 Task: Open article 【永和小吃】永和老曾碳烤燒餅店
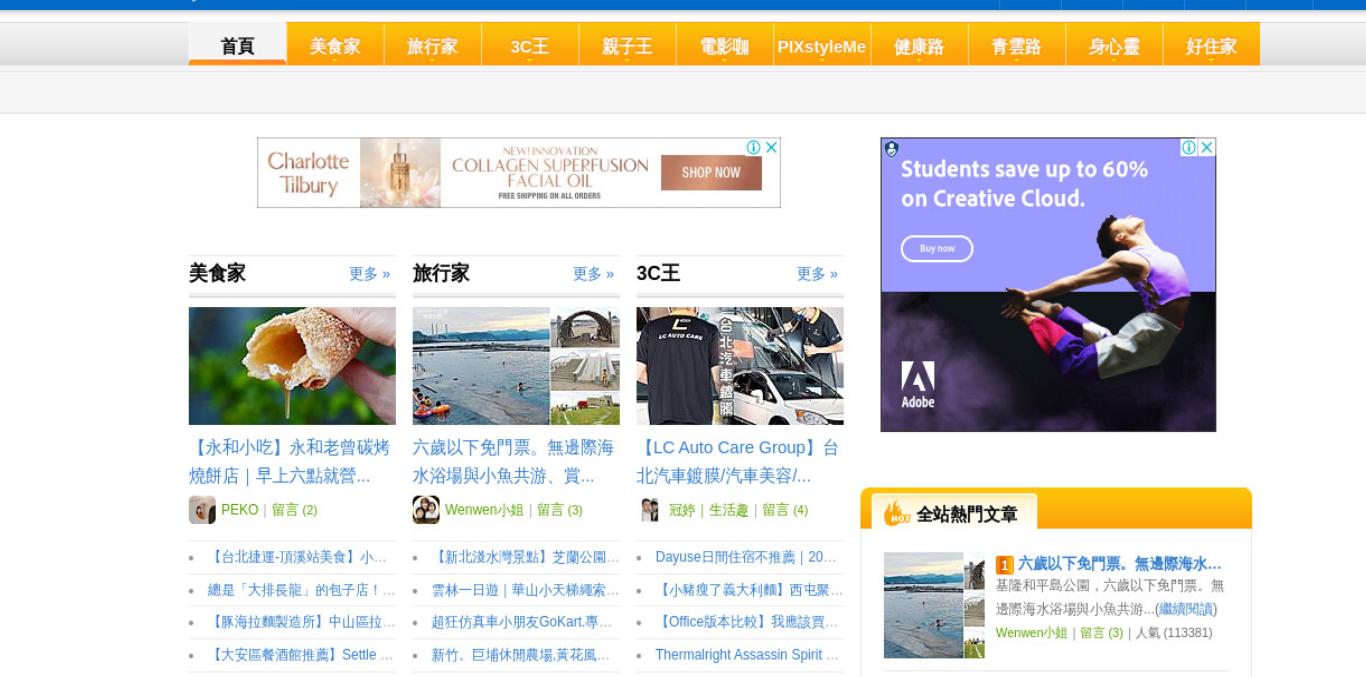[290, 461]
